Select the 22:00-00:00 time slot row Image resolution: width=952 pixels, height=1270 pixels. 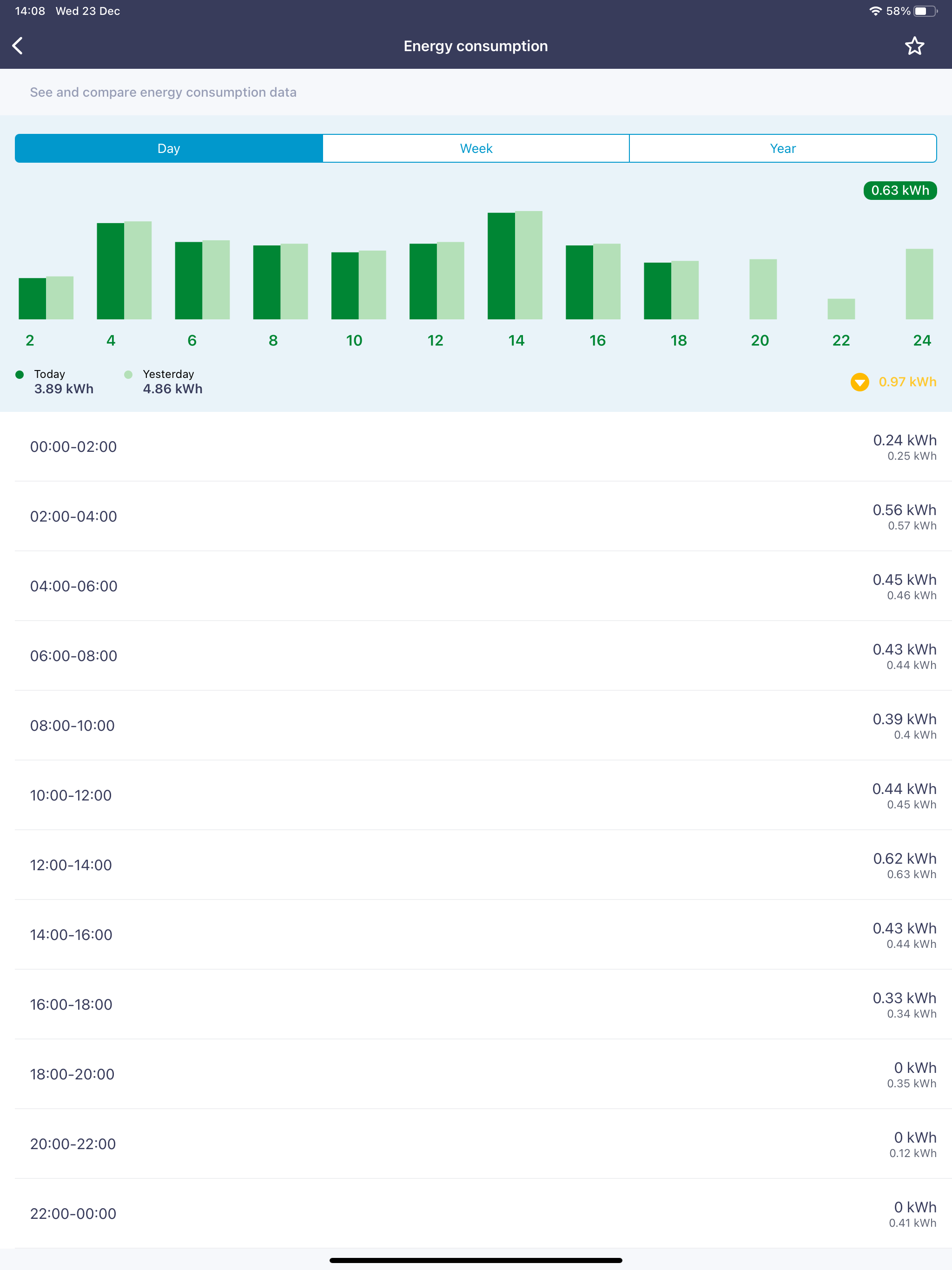click(476, 1213)
